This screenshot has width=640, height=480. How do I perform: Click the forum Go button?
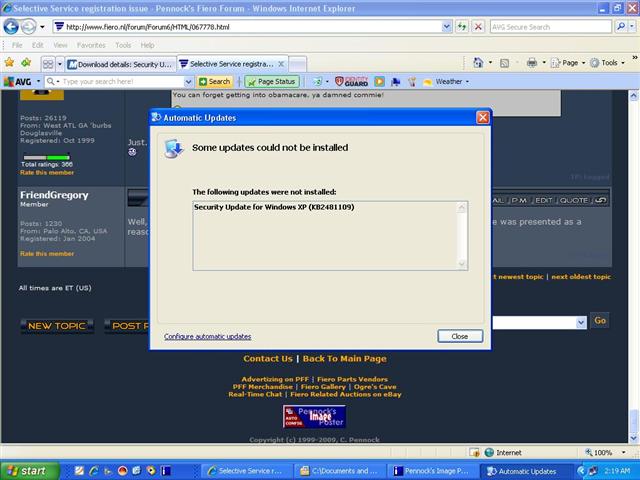(600, 320)
